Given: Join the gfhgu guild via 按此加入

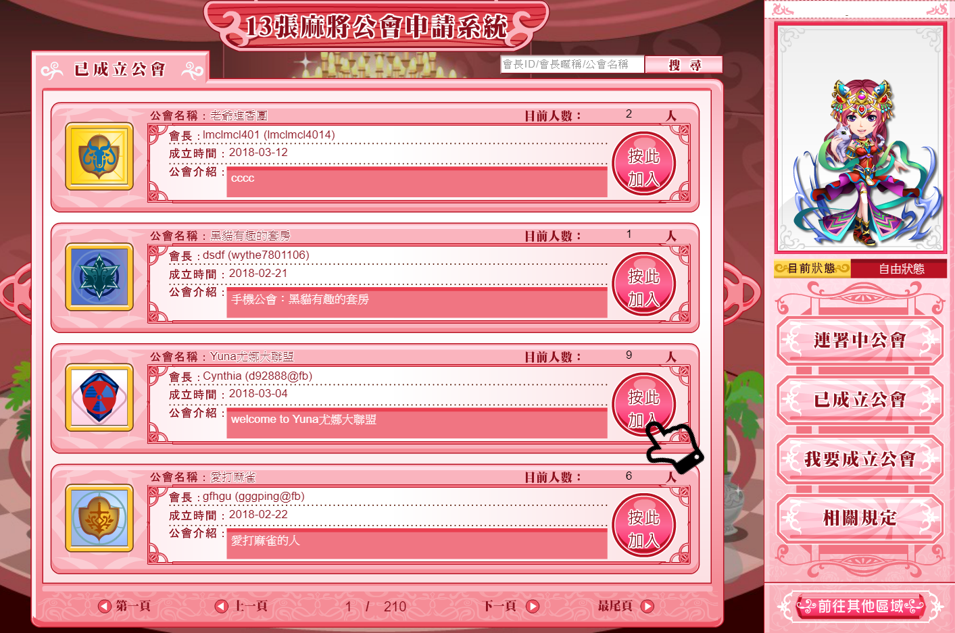Looking at the screenshot, I should click(x=644, y=525).
